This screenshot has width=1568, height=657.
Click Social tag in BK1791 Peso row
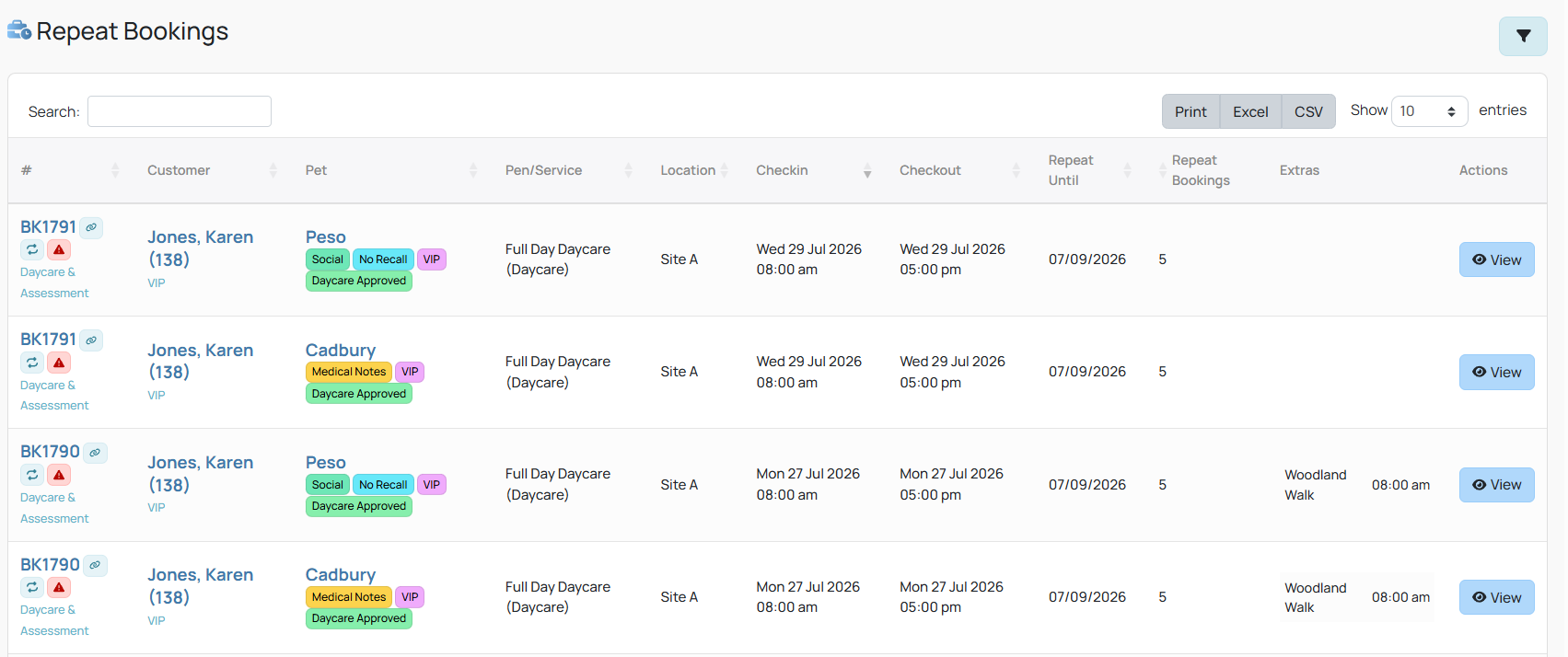tap(328, 259)
